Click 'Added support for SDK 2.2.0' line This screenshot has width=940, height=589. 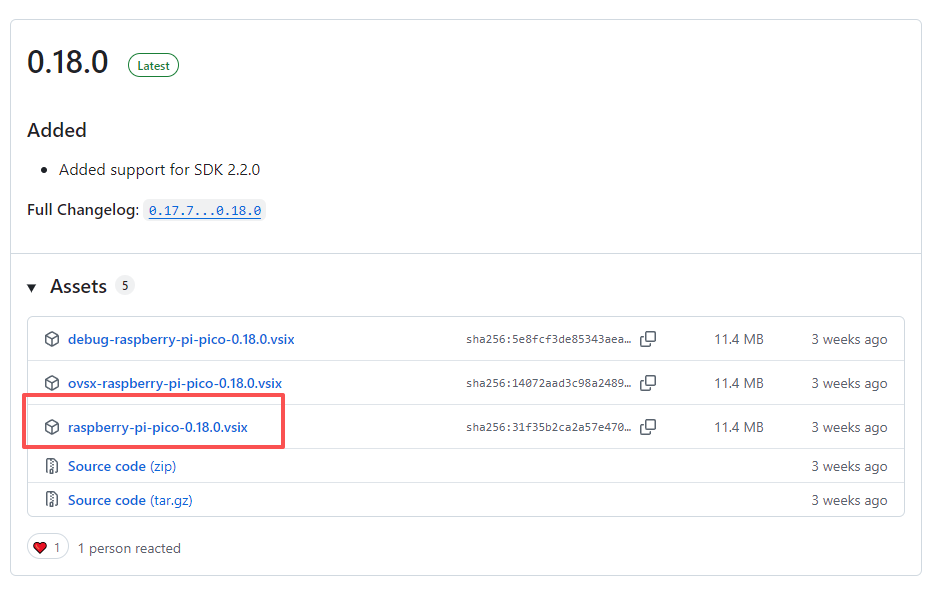point(159,170)
